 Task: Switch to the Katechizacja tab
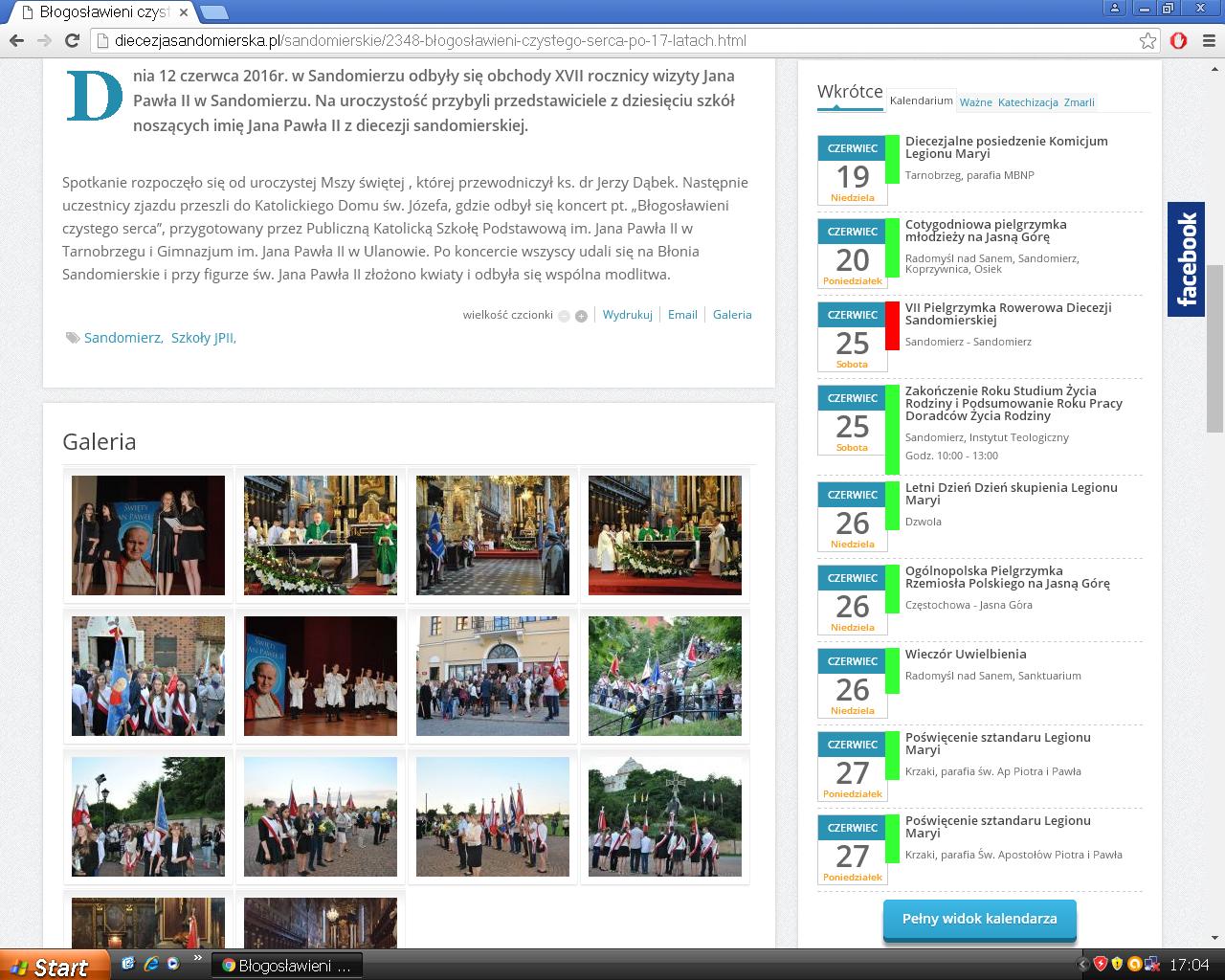click(x=1028, y=102)
